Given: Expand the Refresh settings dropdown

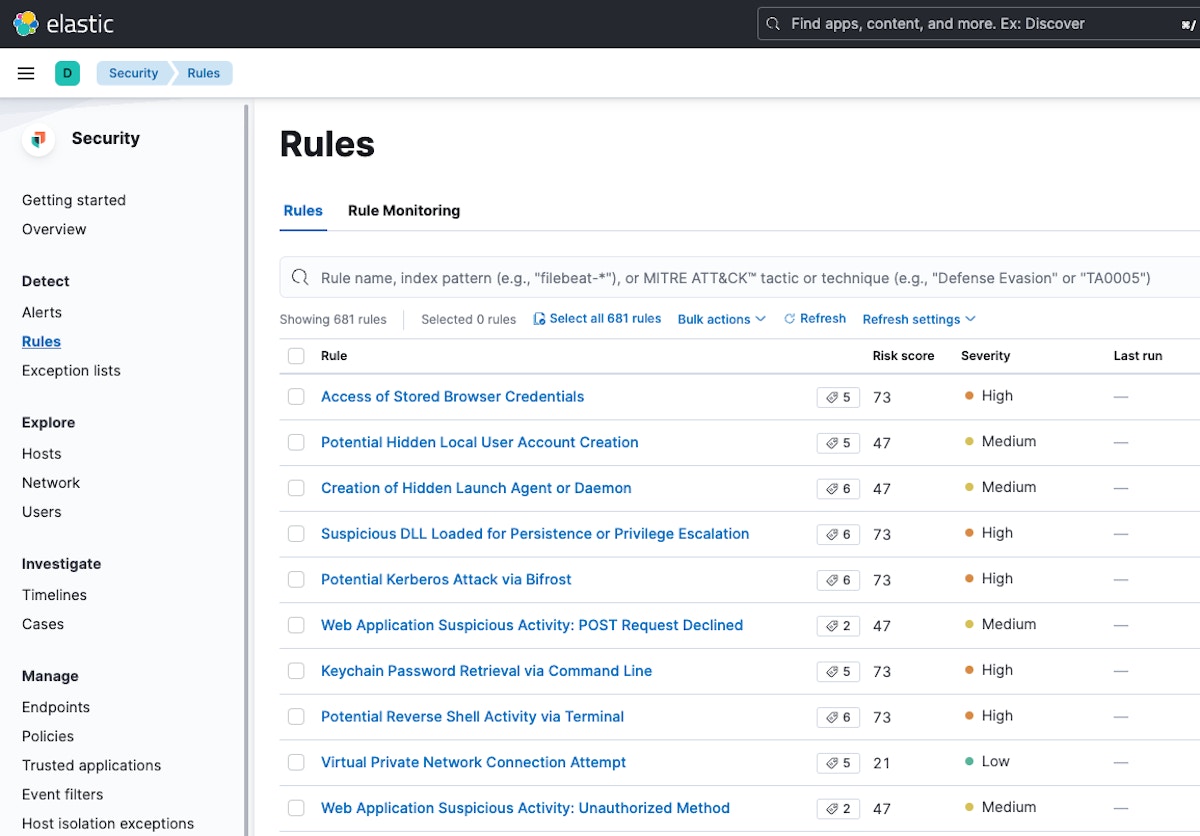Looking at the screenshot, I should [x=918, y=319].
